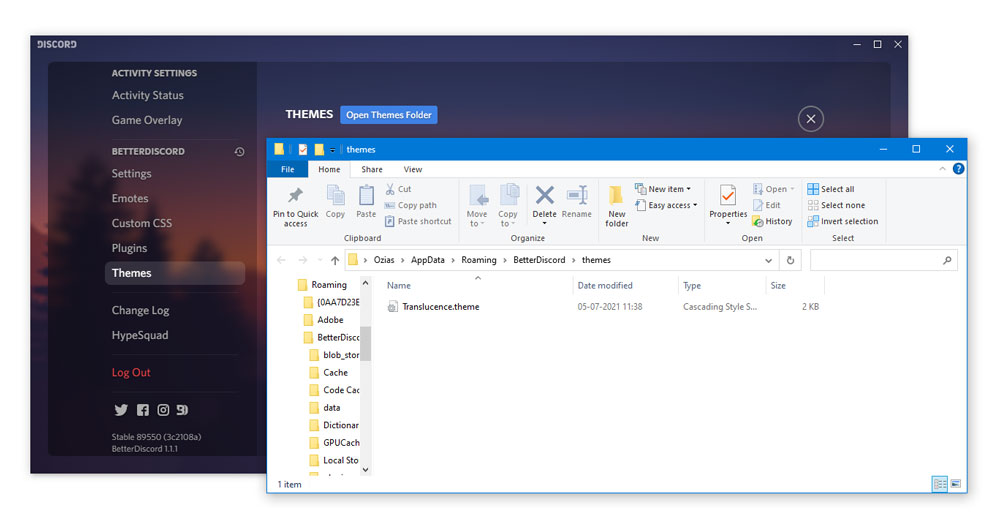Switch to the Share ribbon tab

[x=372, y=169]
